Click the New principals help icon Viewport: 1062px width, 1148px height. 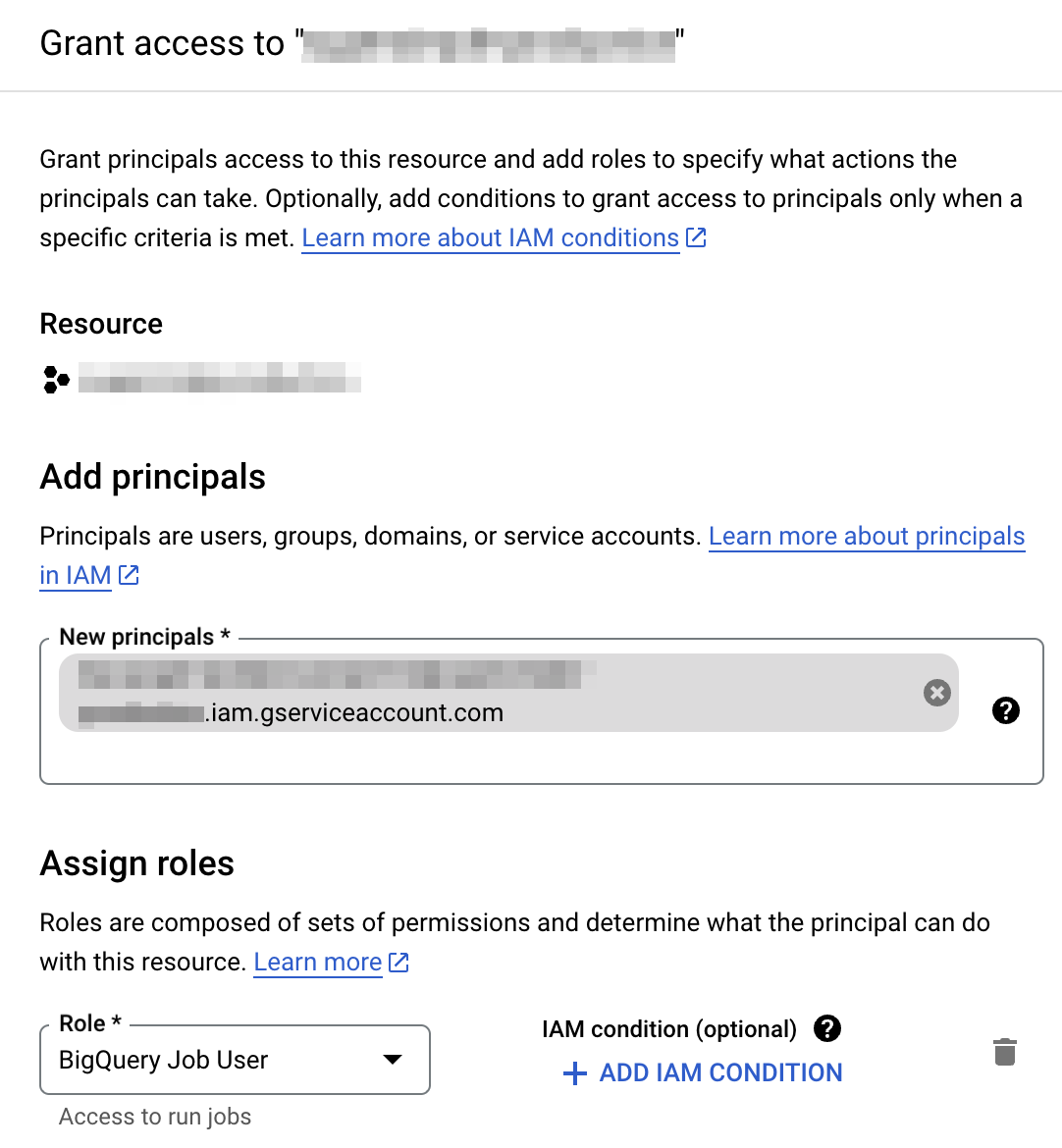click(1006, 710)
